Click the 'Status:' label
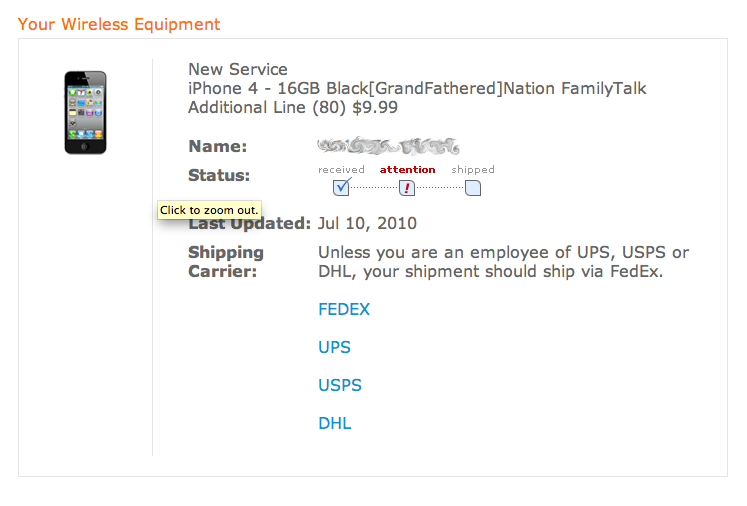Viewport: 747px width, 506px height. (x=219, y=175)
